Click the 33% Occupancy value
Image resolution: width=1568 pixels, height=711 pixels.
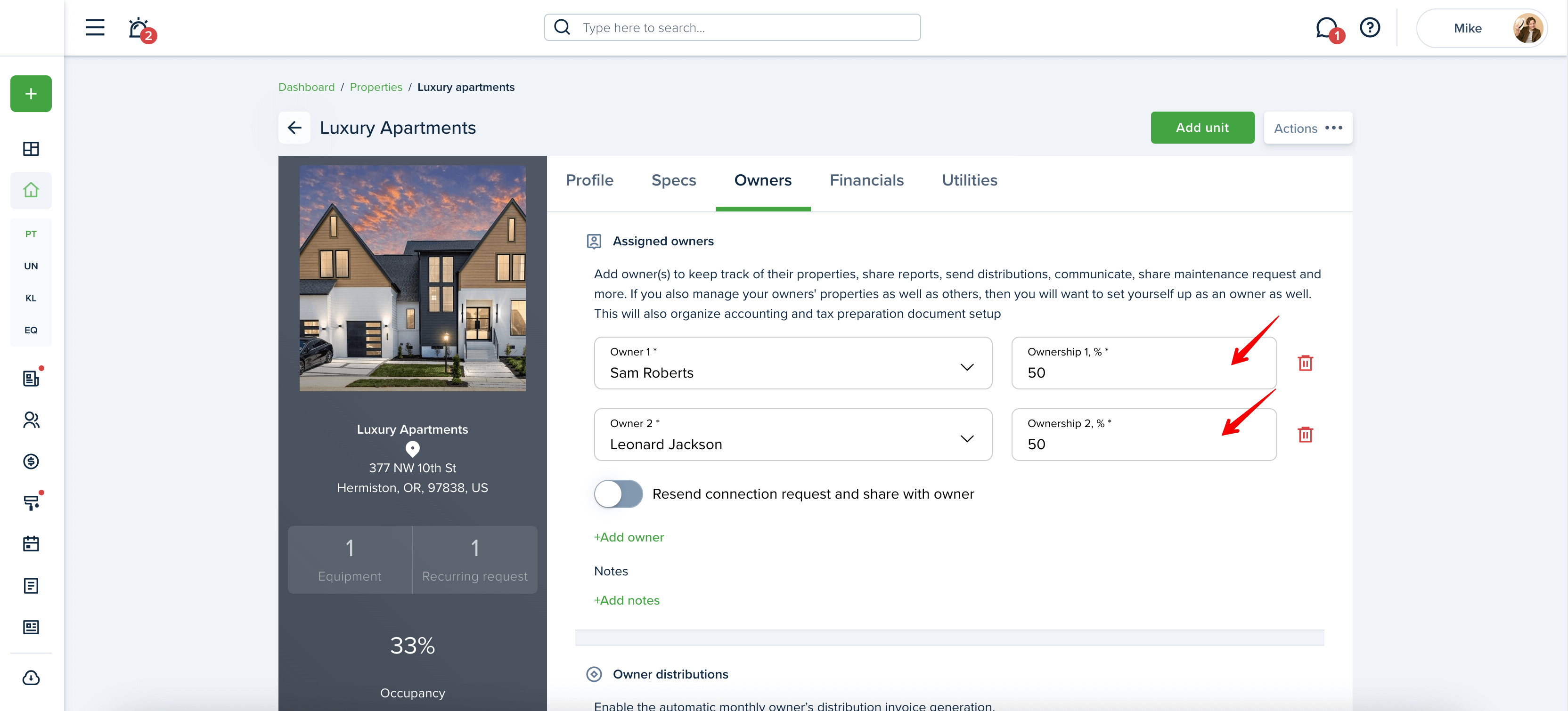pyautogui.click(x=412, y=646)
